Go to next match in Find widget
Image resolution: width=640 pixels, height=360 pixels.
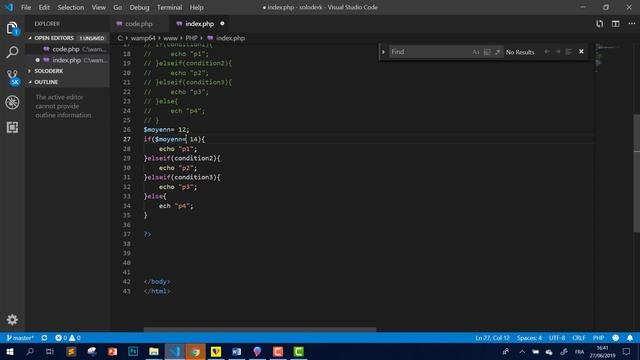(558, 52)
